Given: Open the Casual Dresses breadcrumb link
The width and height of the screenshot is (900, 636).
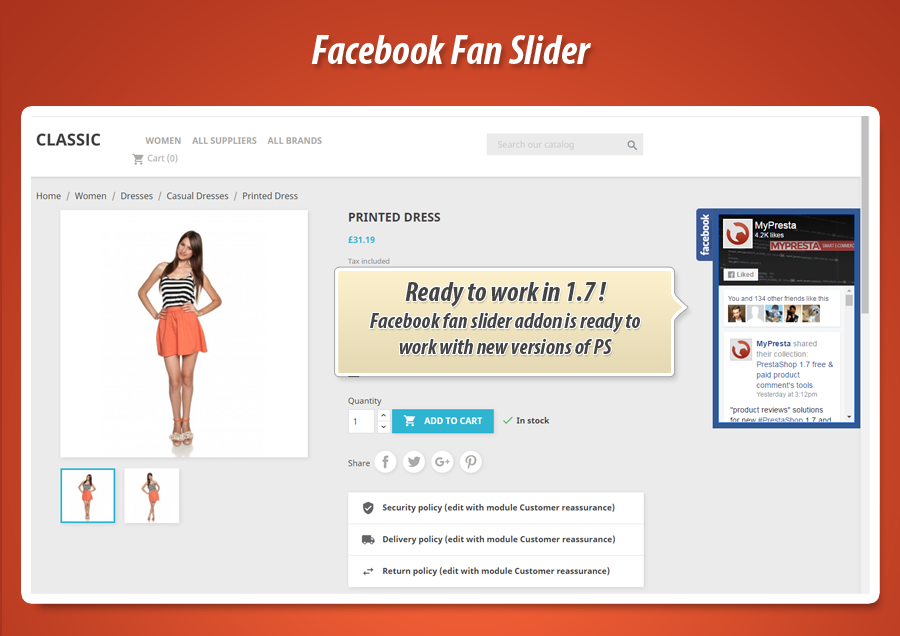Looking at the screenshot, I should [x=197, y=195].
